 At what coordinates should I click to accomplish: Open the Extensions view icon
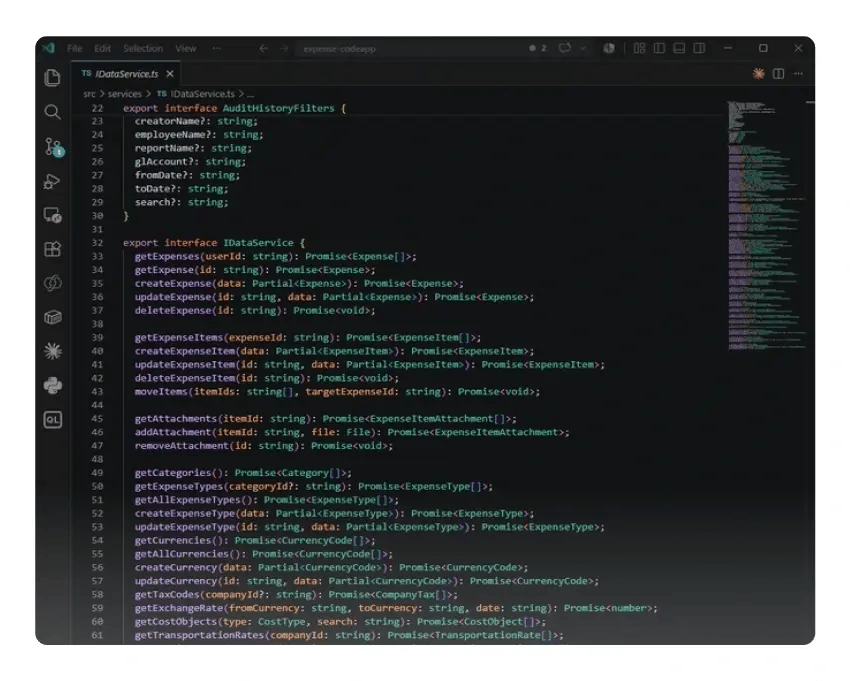coord(53,249)
